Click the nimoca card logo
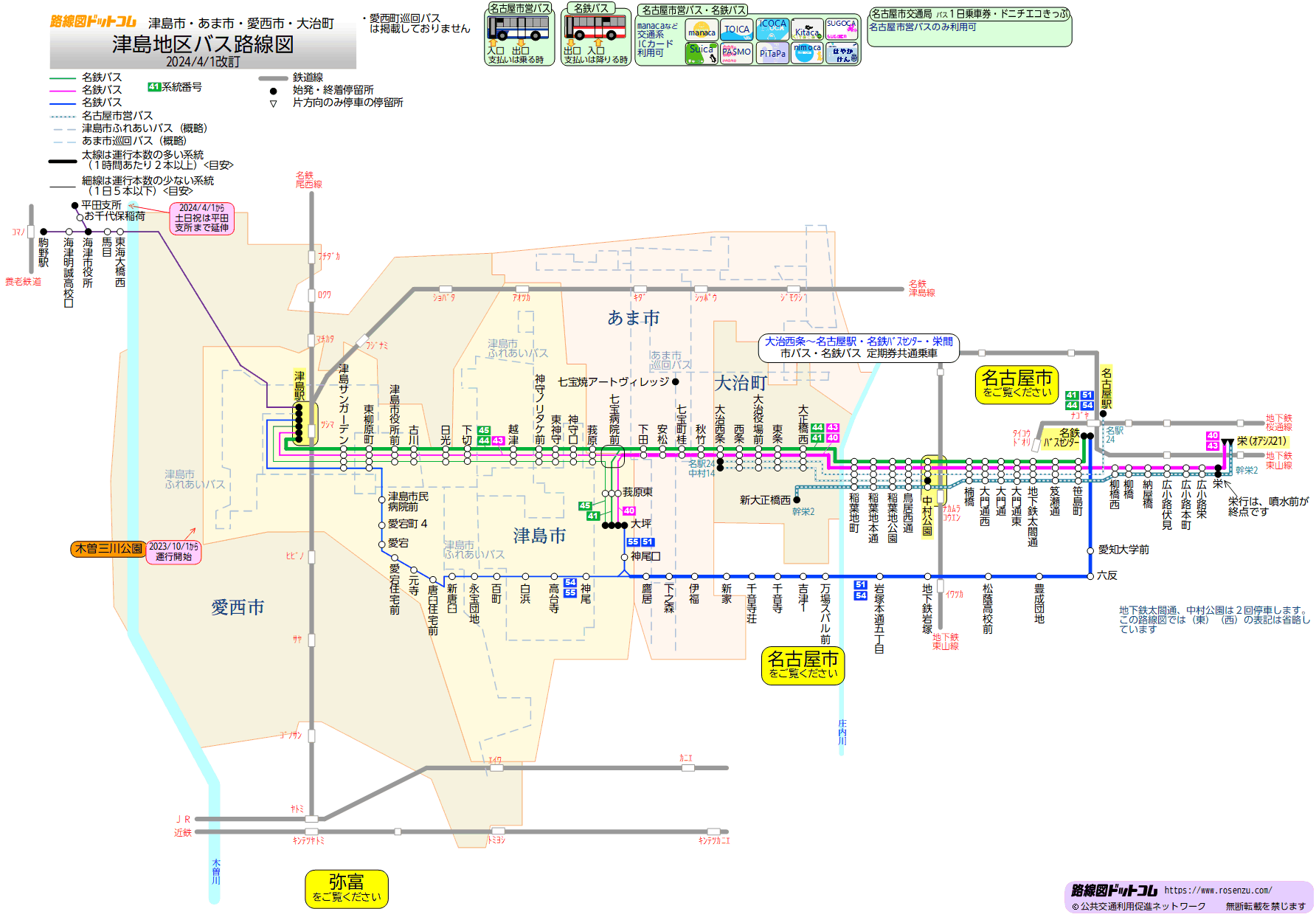 [x=807, y=53]
